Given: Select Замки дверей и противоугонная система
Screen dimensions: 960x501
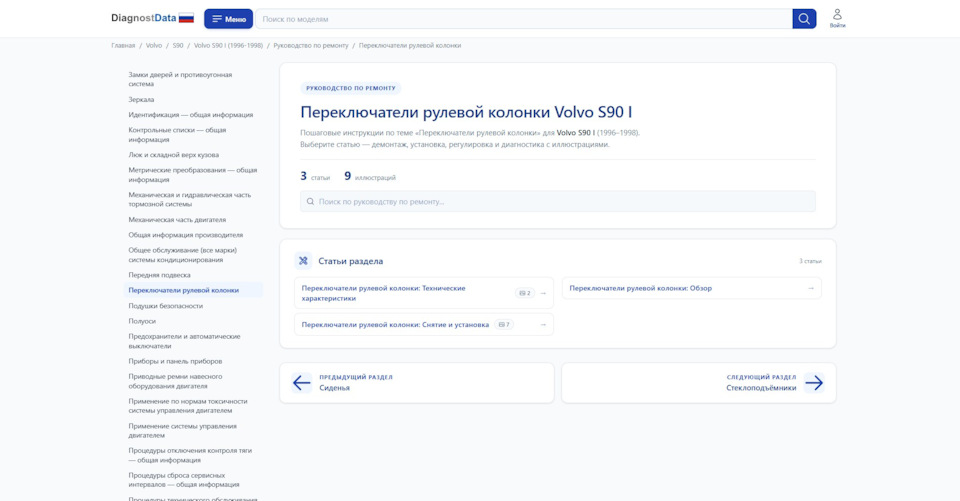Looking at the screenshot, I should pyautogui.click(x=193, y=79).
